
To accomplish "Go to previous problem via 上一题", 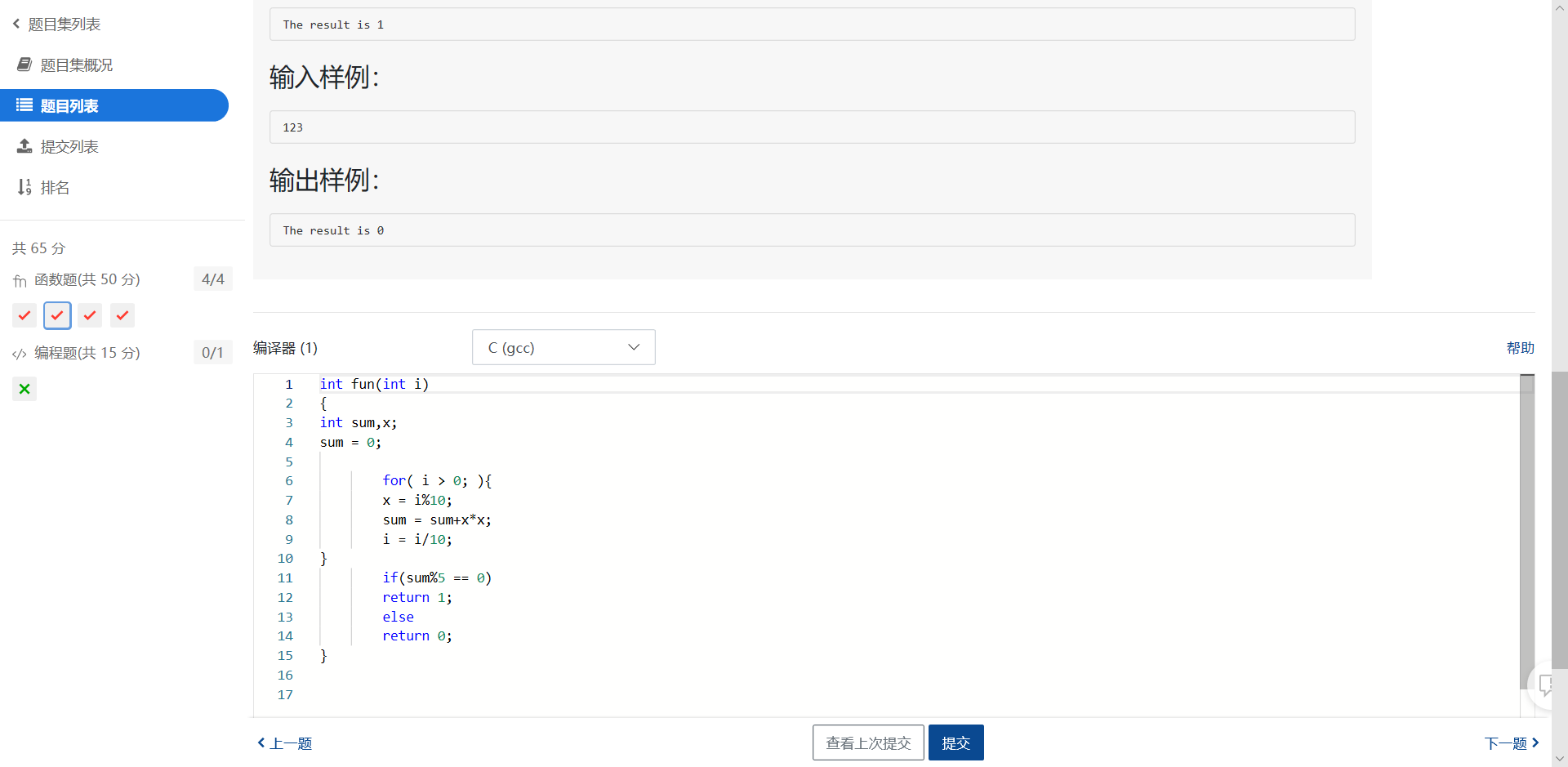I will (x=285, y=743).
